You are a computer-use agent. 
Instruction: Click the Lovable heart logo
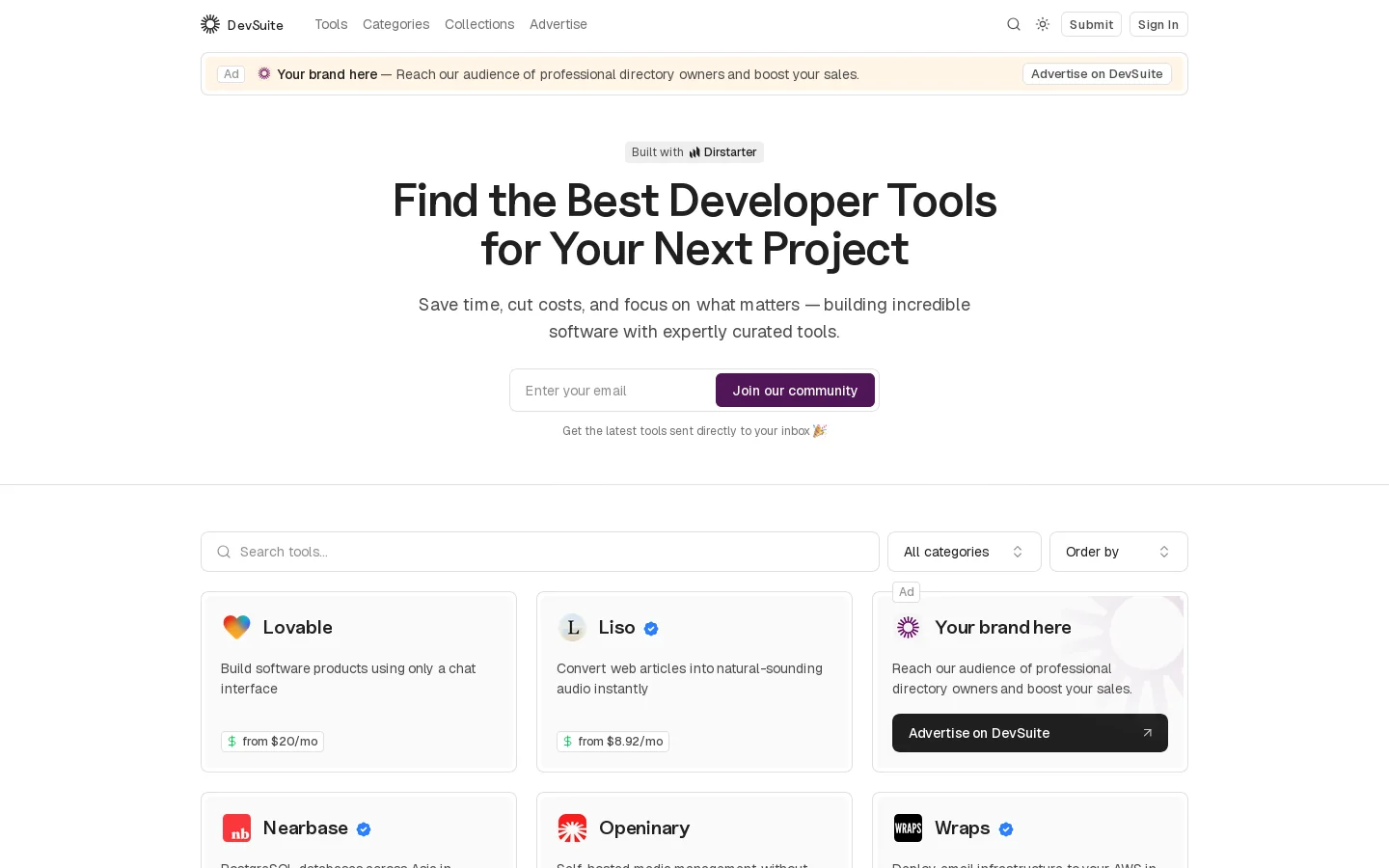(236, 627)
